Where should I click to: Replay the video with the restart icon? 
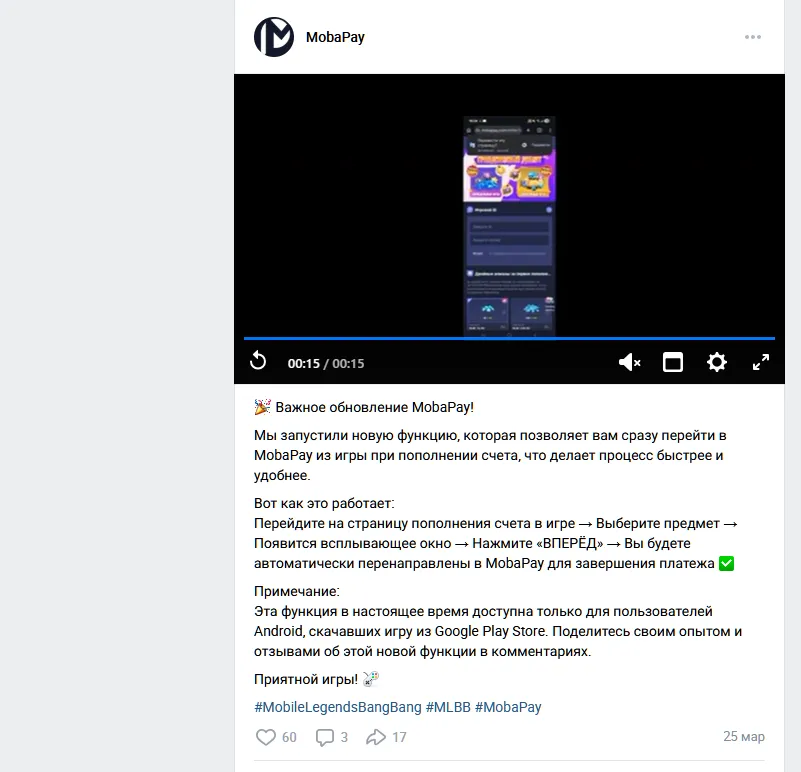[x=258, y=361]
